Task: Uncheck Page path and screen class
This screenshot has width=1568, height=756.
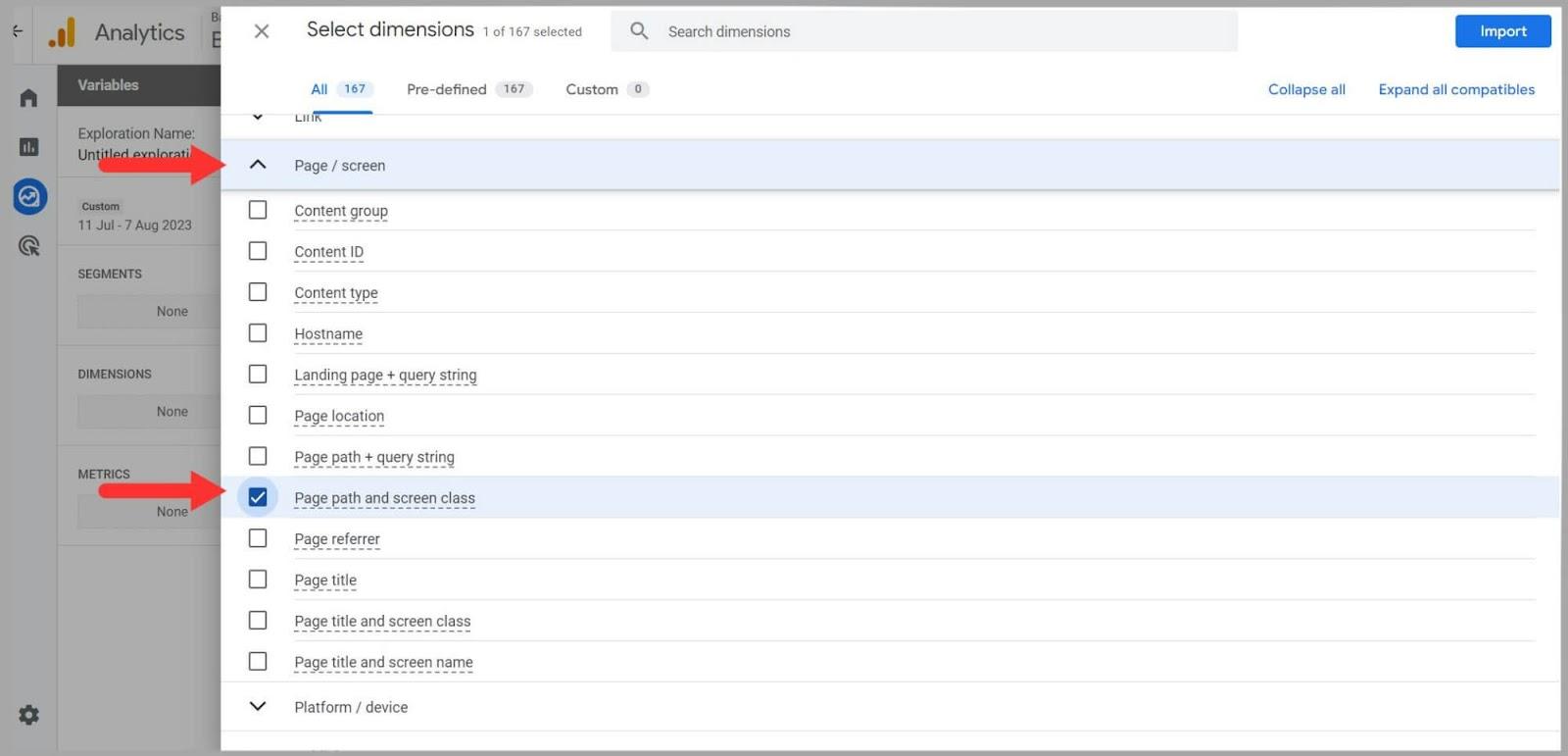Action: click(x=258, y=498)
